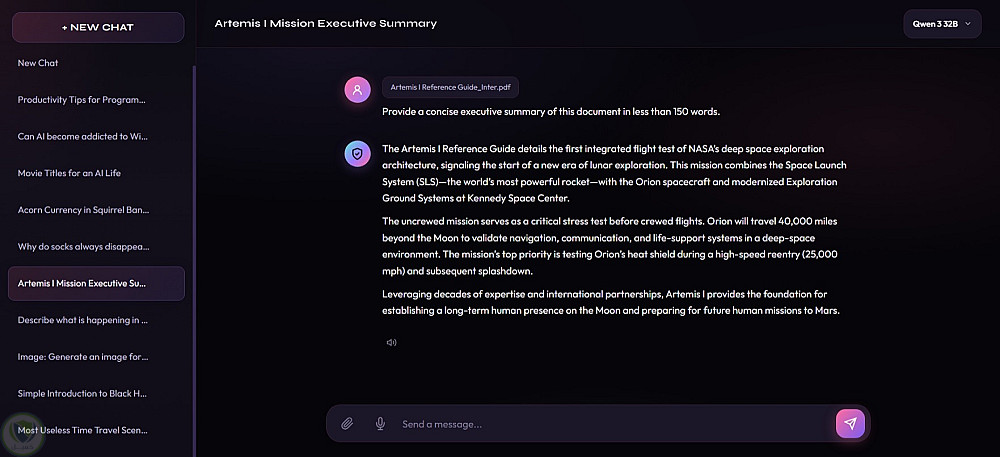
Task: Click the AI assistant shield avatar
Action: point(358,153)
